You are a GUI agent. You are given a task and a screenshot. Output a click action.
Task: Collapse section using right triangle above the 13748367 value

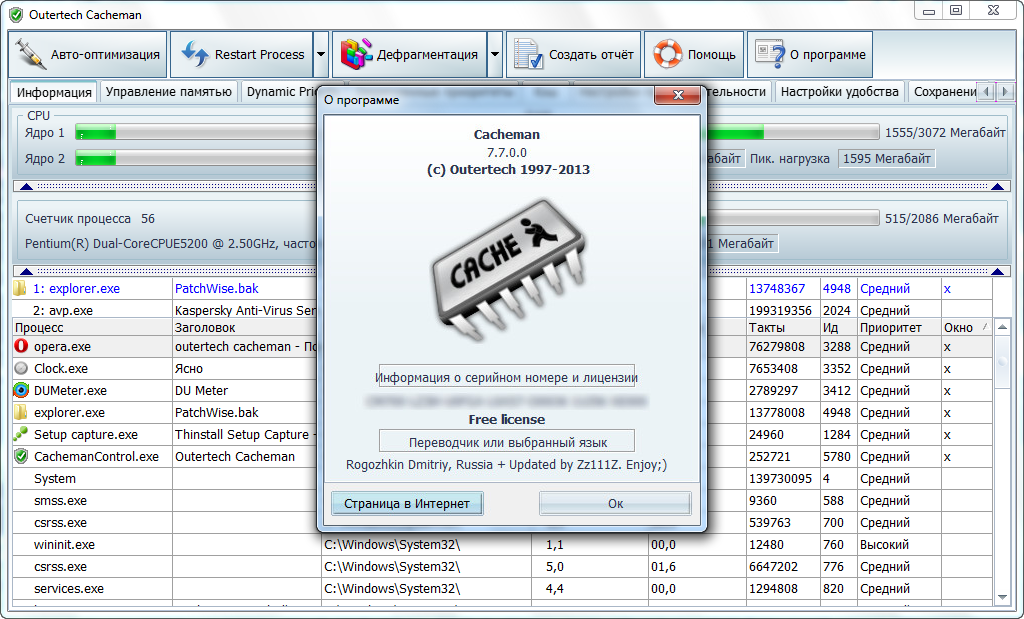click(x=997, y=271)
